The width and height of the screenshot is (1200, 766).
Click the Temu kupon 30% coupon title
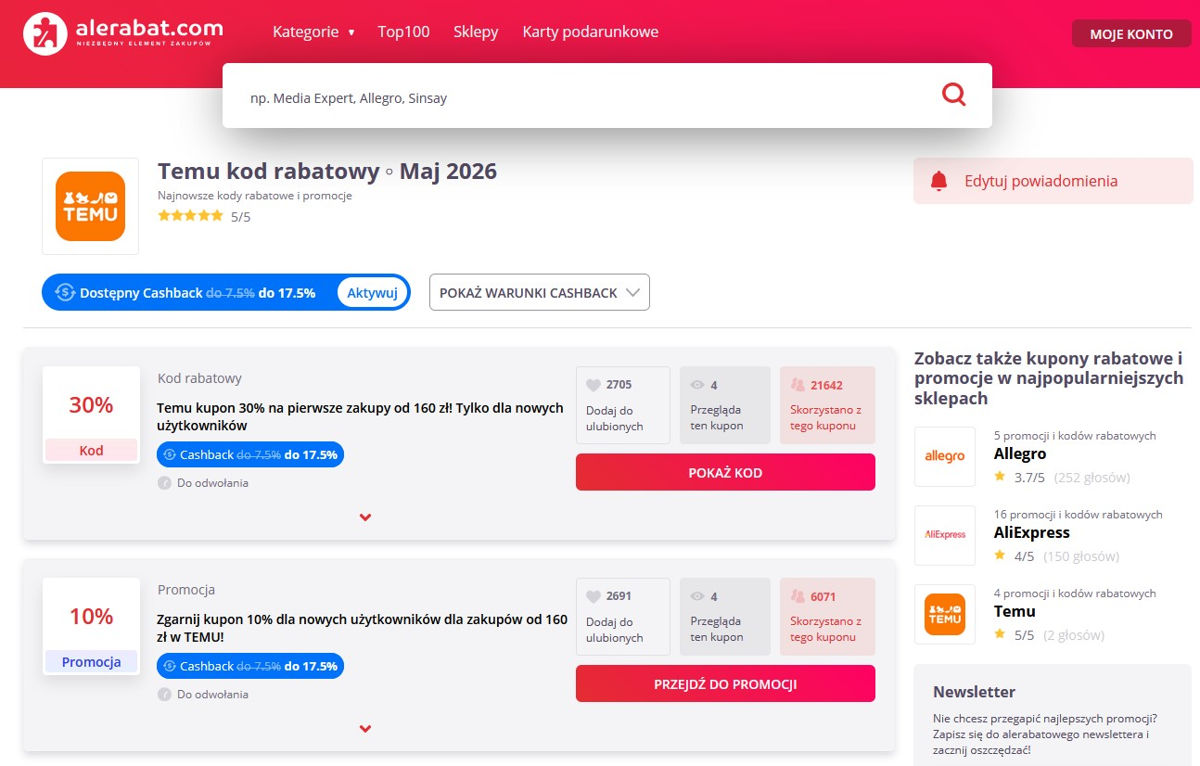[360, 416]
